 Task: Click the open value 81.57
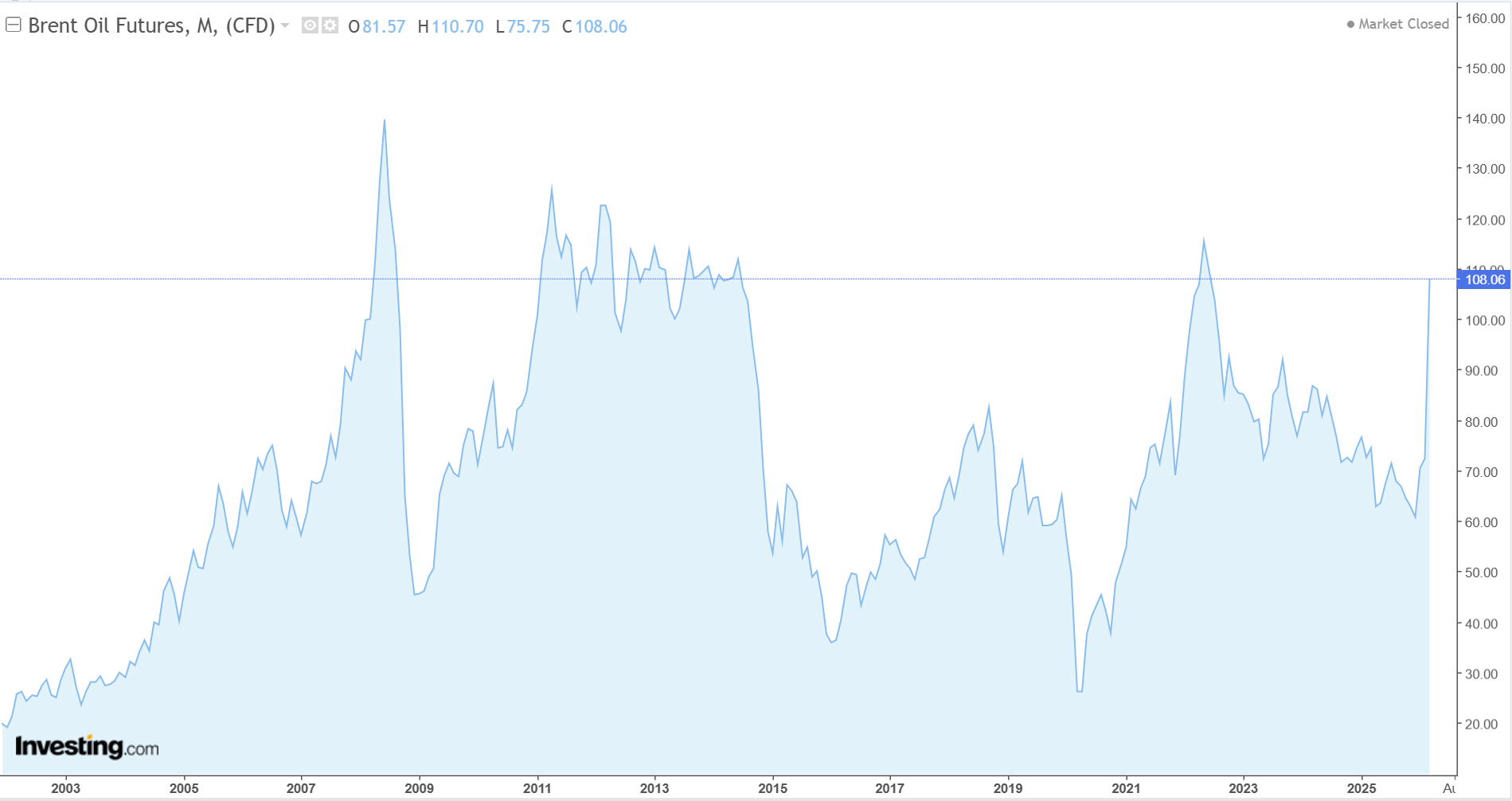tap(384, 26)
